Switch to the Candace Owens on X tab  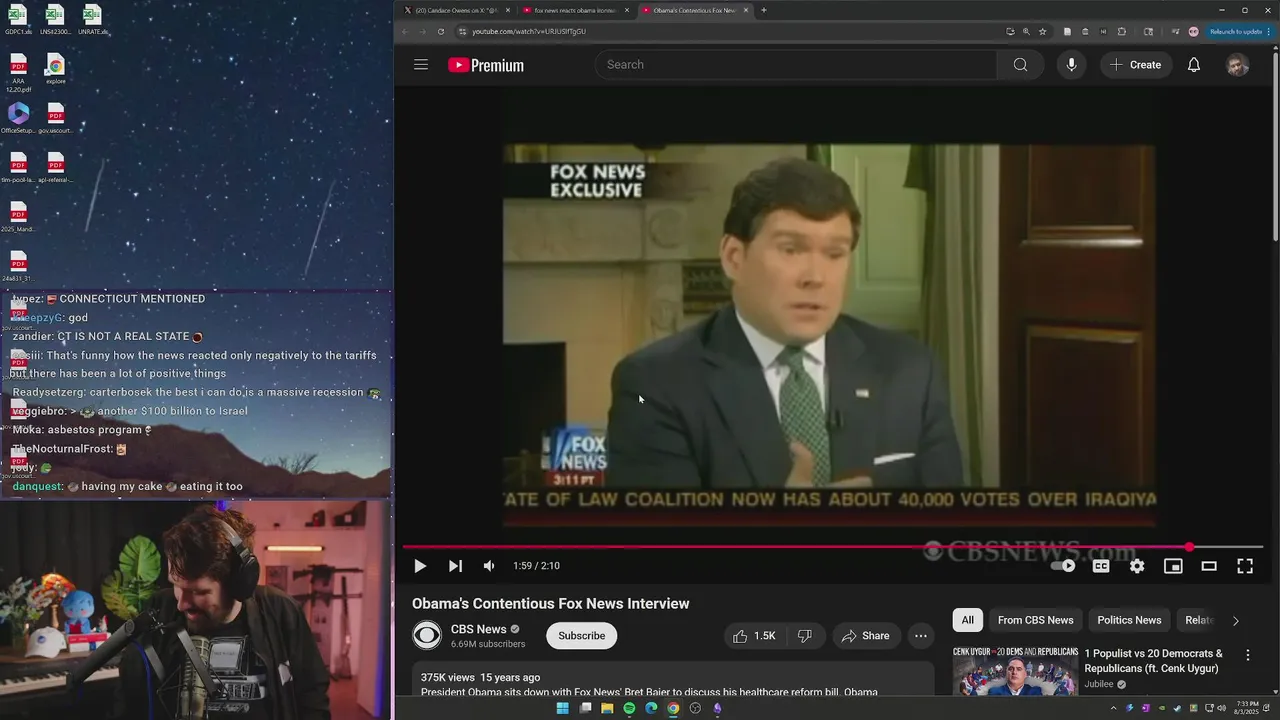pyautogui.click(x=456, y=10)
